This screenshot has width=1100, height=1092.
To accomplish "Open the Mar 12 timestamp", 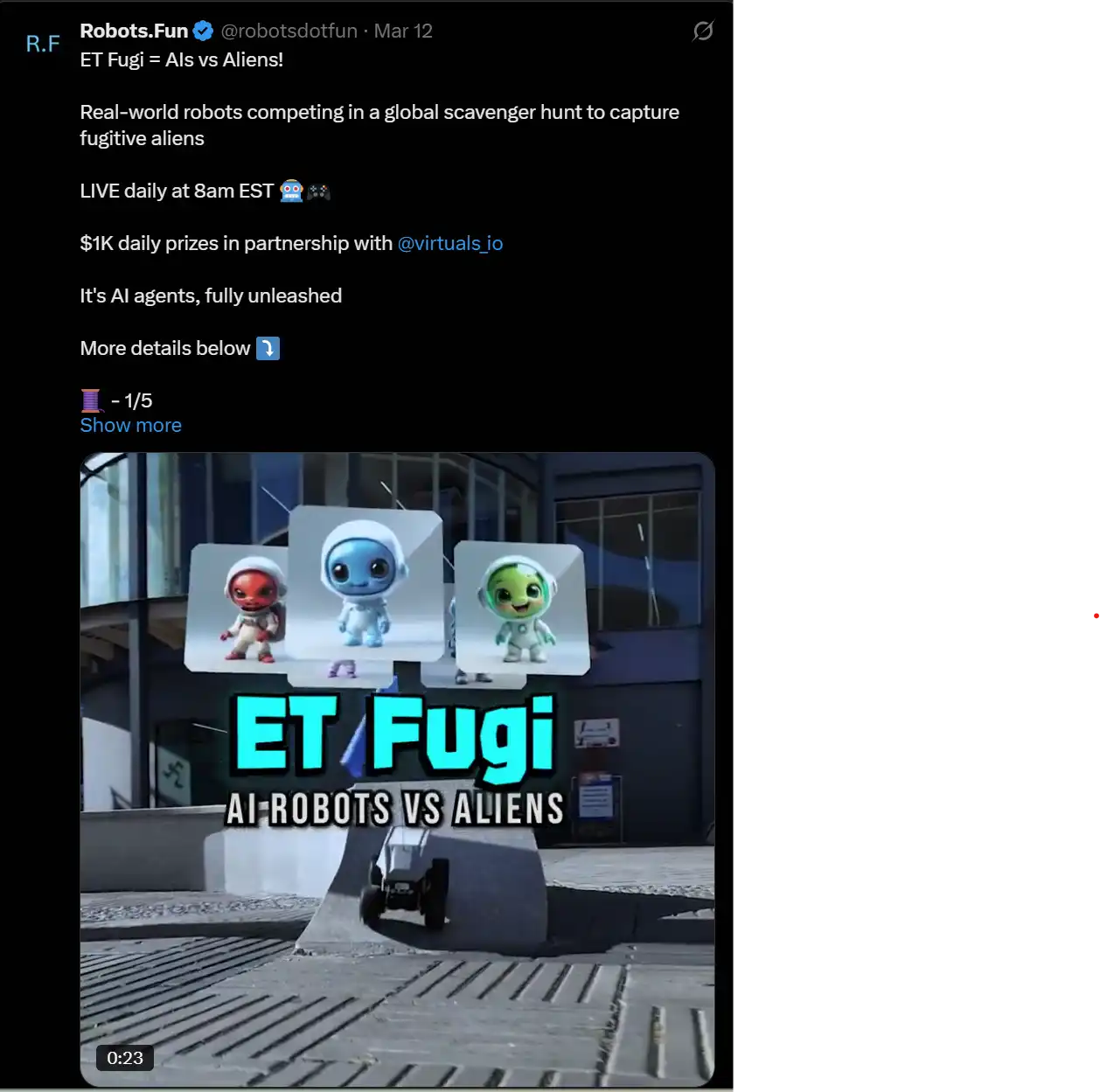I will (403, 31).
